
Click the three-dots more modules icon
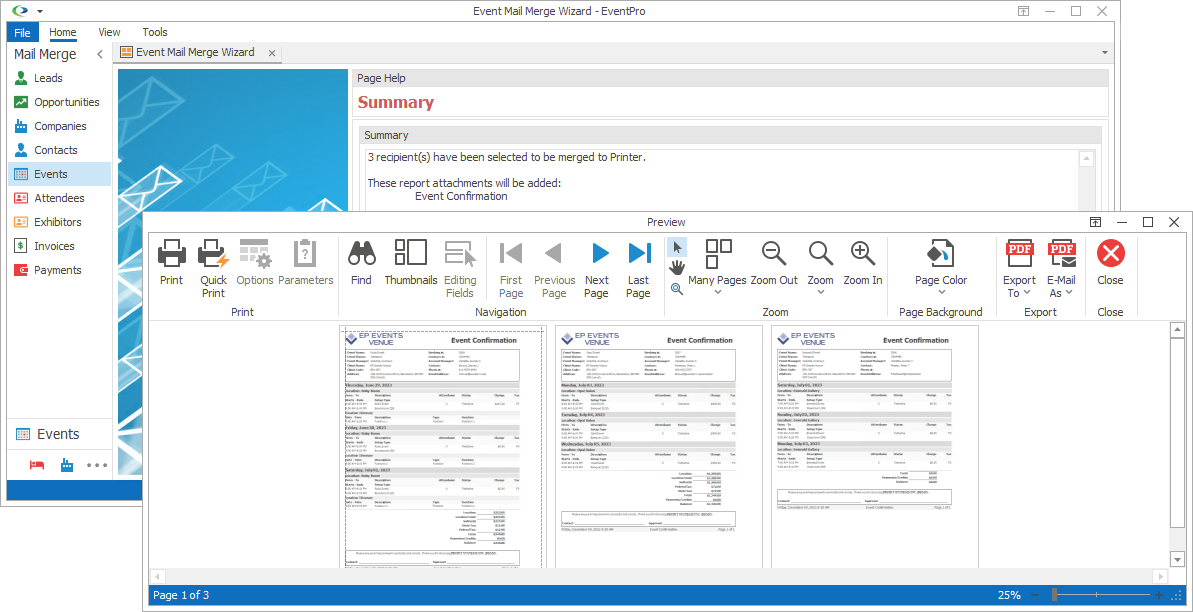pos(97,464)
